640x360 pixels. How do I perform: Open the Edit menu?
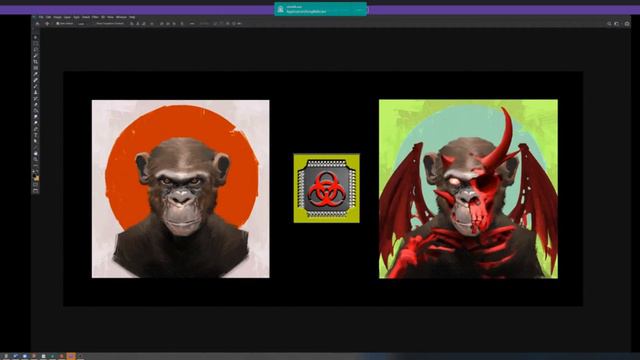48,17
